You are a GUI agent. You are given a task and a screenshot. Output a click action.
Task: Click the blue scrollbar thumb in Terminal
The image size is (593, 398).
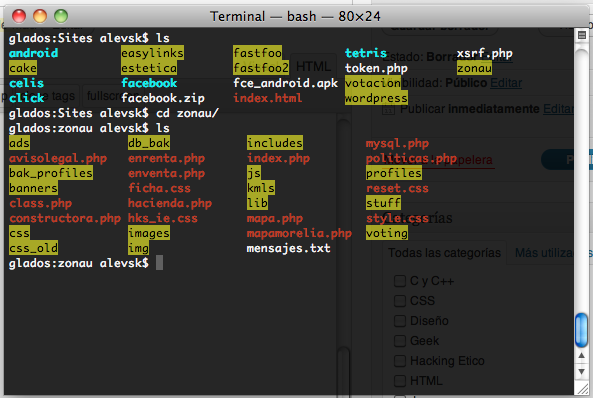pyautogui.click(x=582, y=330)
